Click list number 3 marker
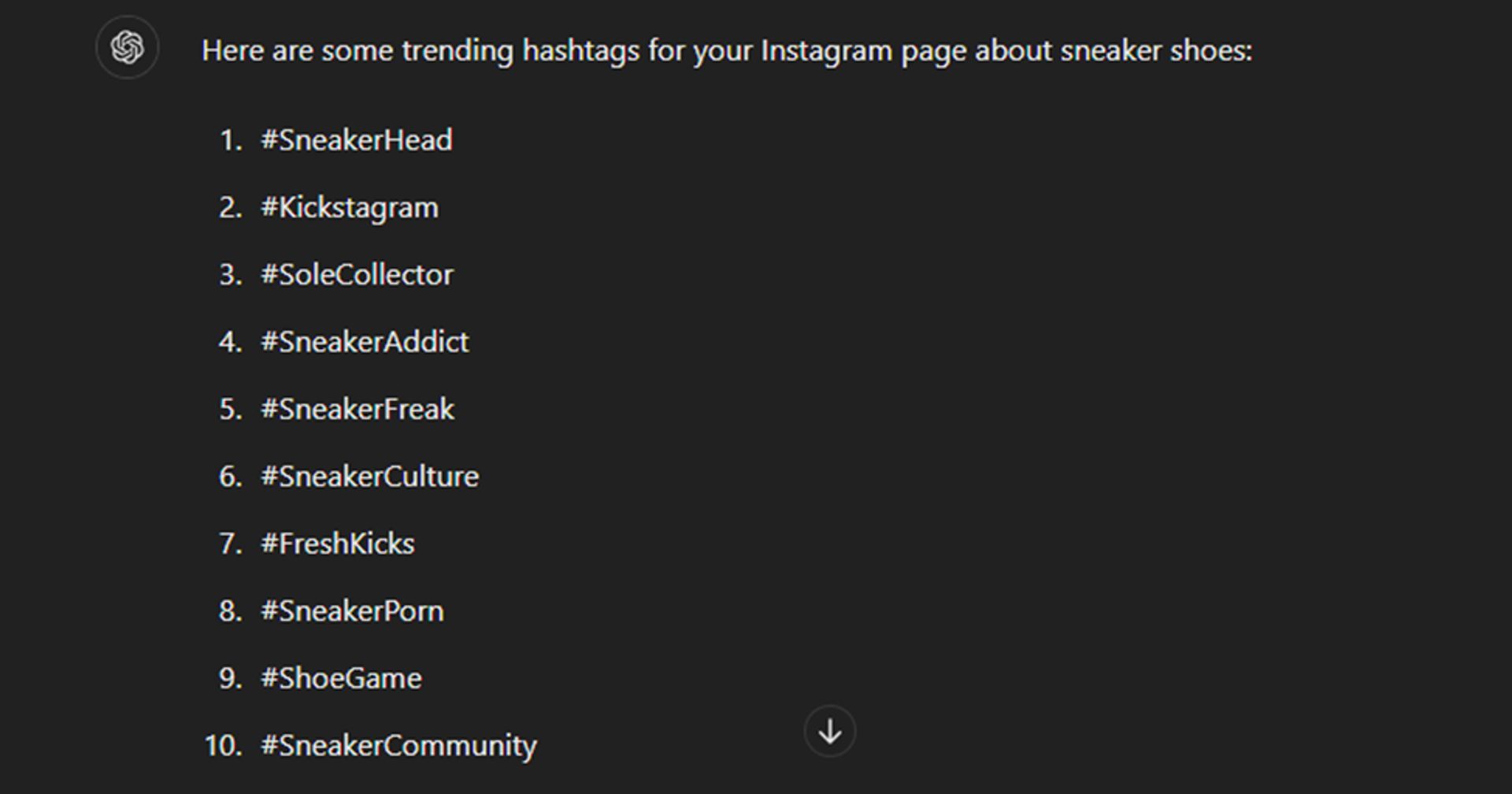 pos(231,275)
